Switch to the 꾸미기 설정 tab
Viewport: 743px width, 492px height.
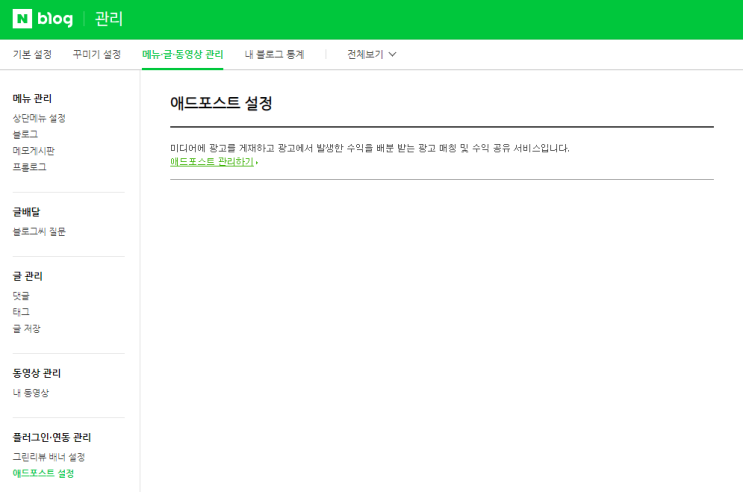pyautogui.click(x=97, y=55)
